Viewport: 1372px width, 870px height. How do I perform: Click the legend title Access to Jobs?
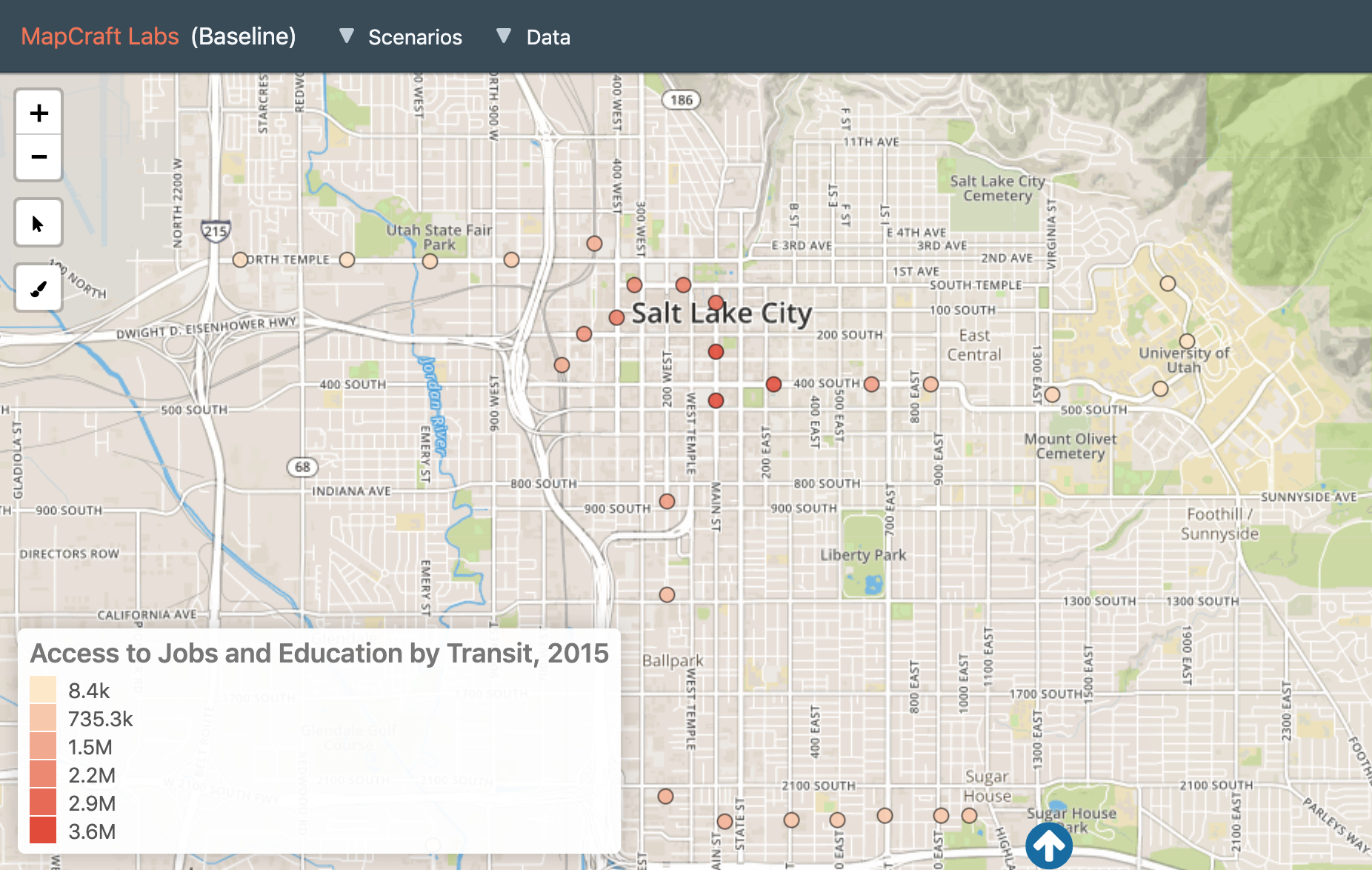tap(319, 654)
